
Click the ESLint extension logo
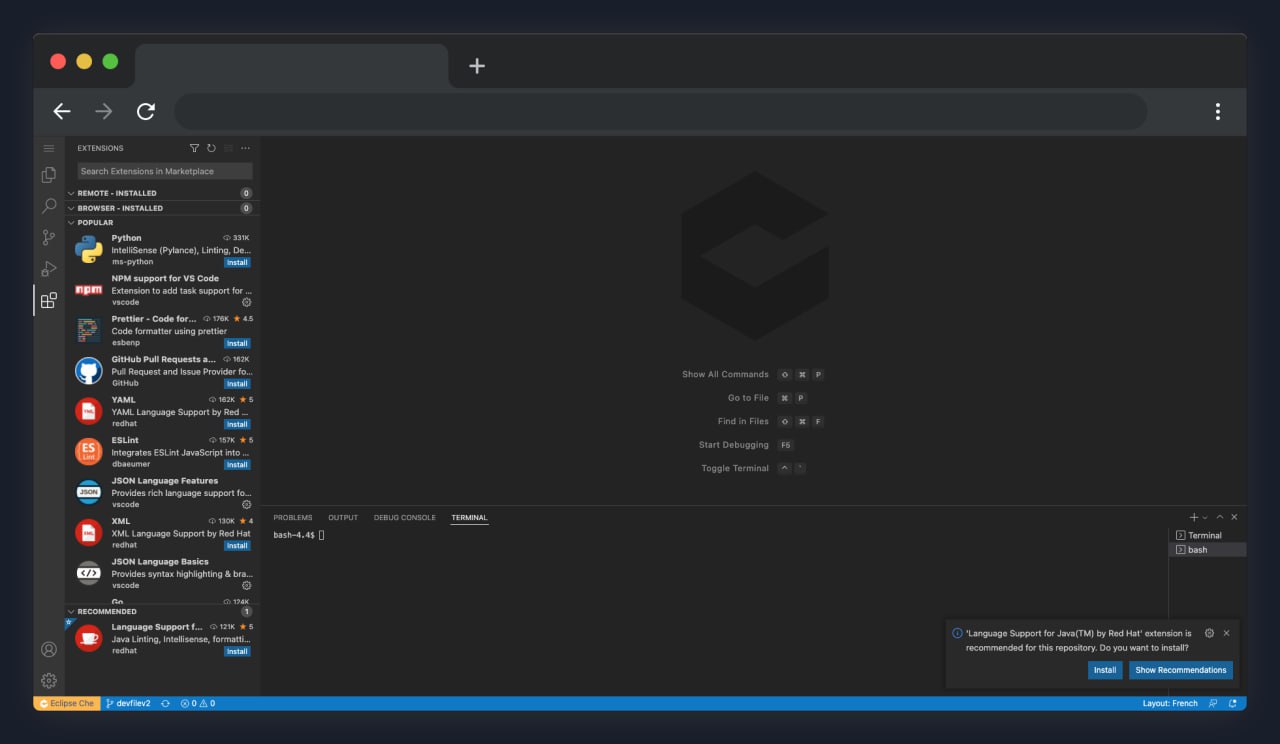tap(89, 451)
